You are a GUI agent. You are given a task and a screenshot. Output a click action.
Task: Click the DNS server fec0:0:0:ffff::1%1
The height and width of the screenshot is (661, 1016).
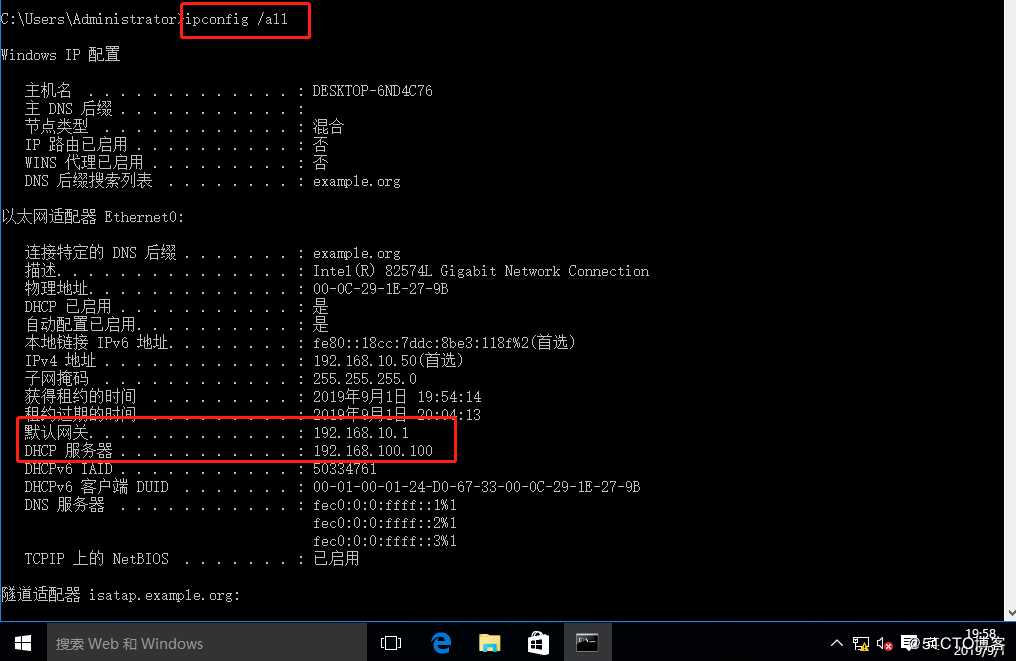point(385,504)
